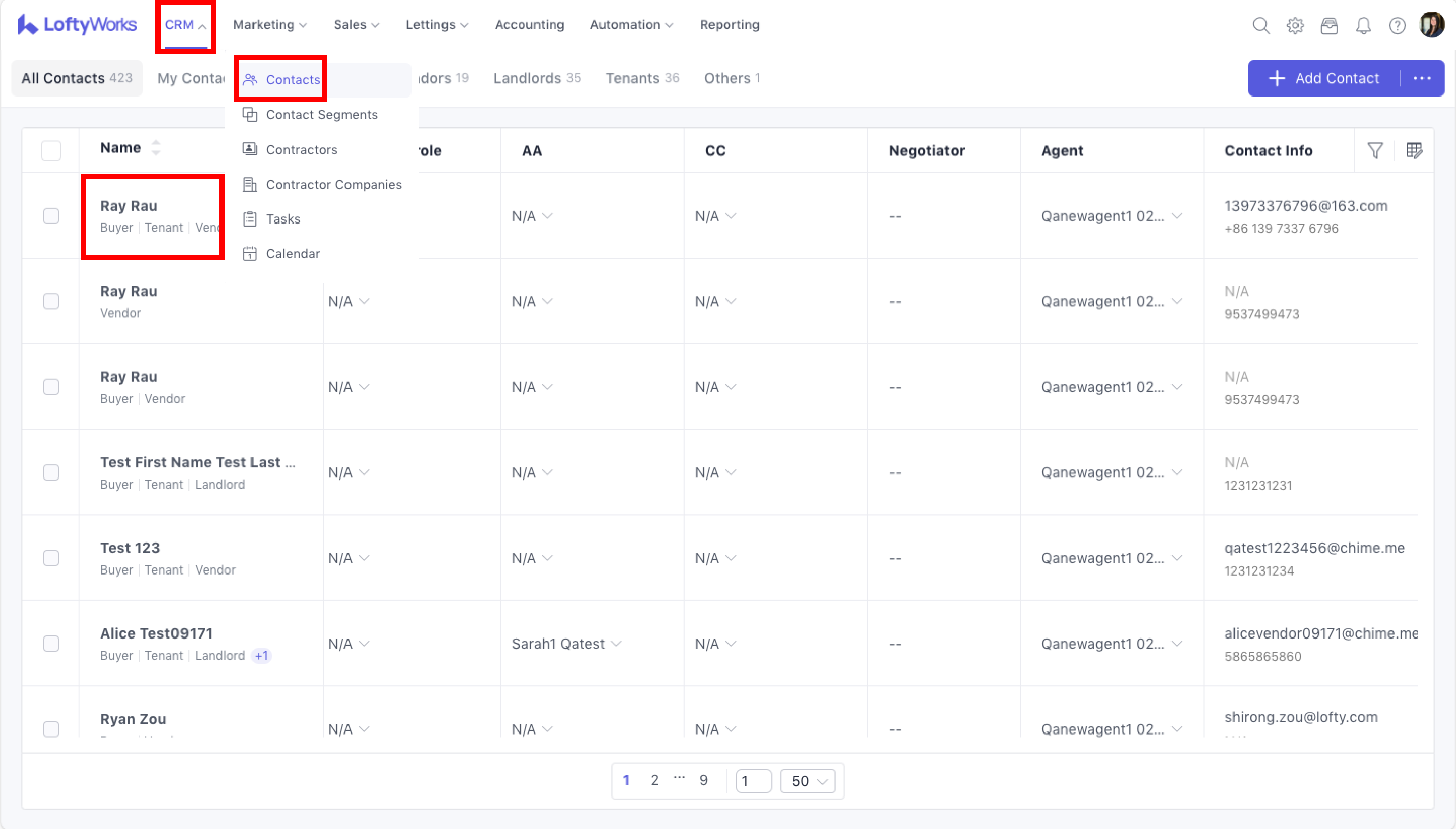Open the help question mark icon
Viewport: 1456px width, 829px height.
tap(1397, 25)
